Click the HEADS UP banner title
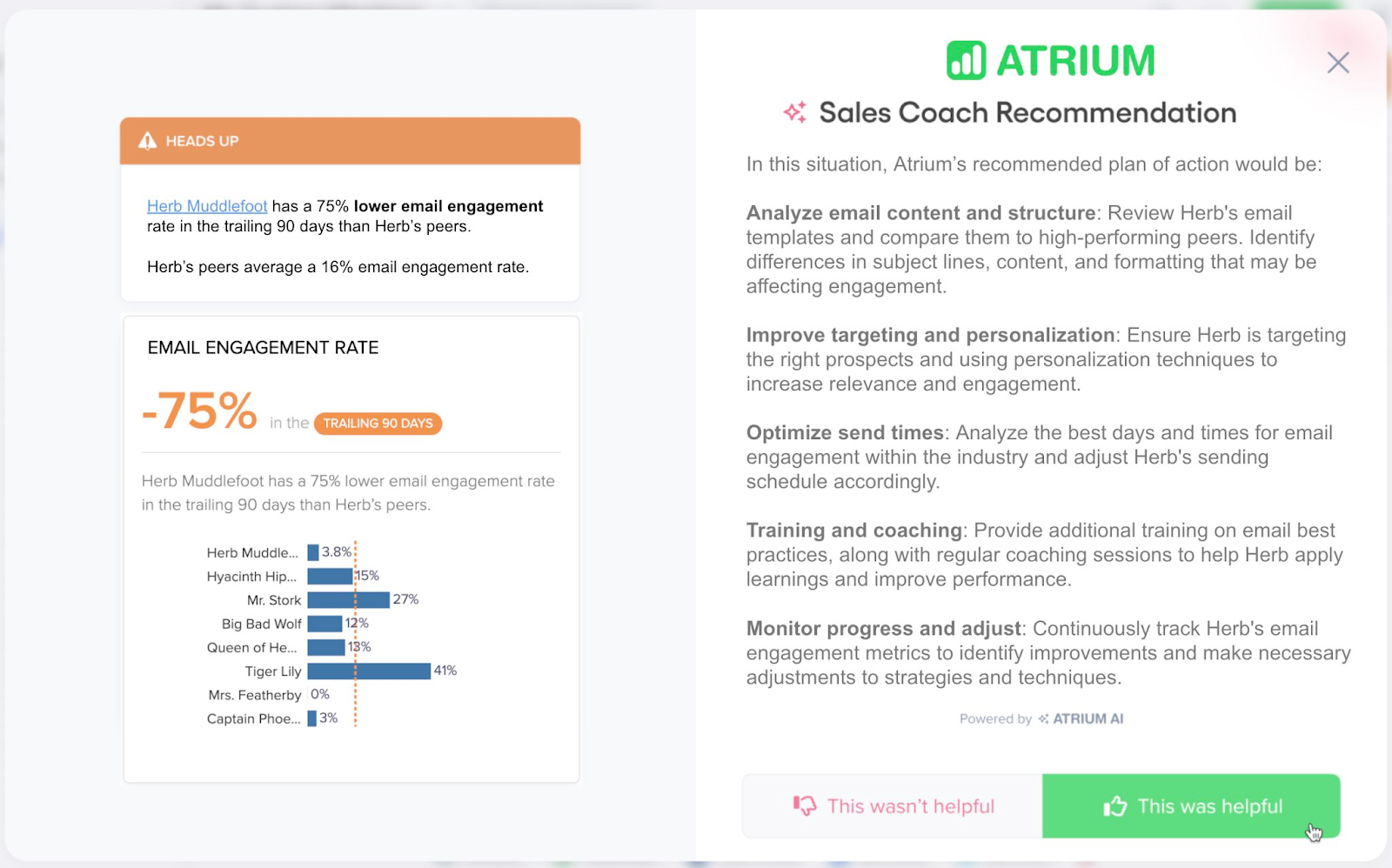 [x=202, y=141]
